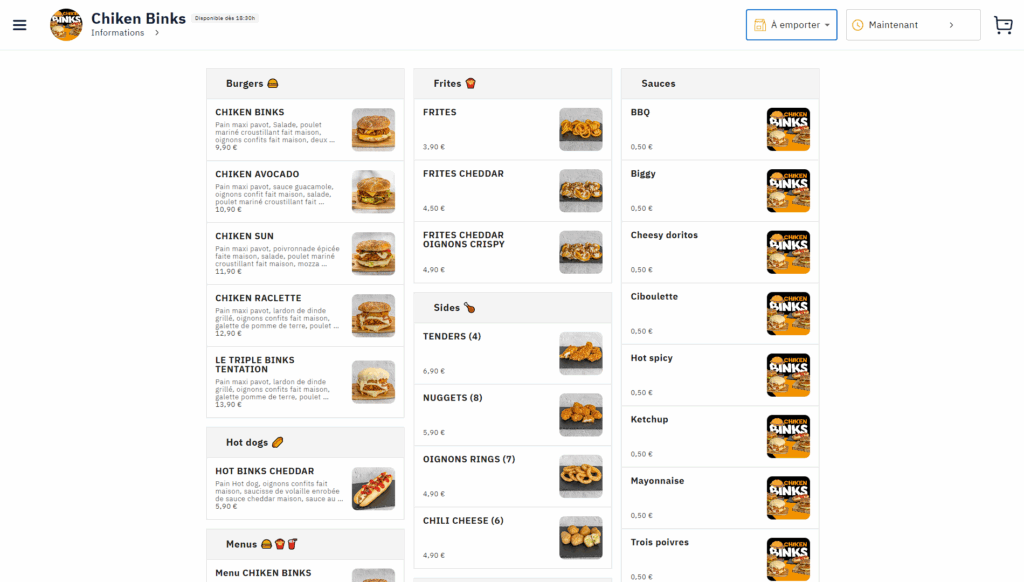Select LE TRIPLE BINKS TENTATION burger
The height and width of the screenshot is (582, 1024).
(305, 382)
